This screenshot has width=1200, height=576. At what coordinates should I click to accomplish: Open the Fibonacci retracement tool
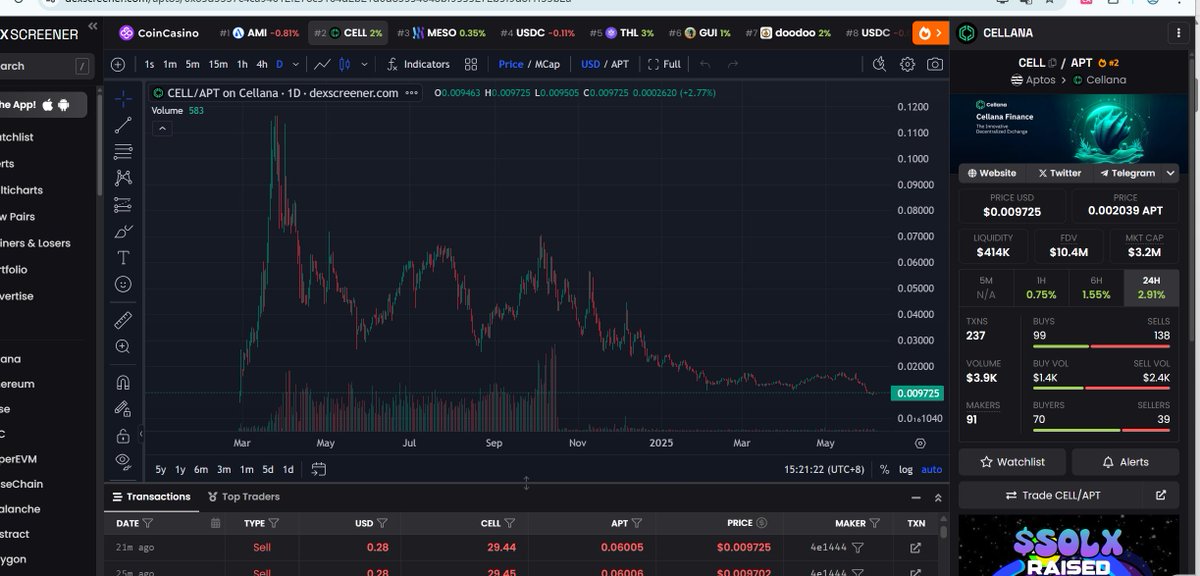(x=123, y=152)
